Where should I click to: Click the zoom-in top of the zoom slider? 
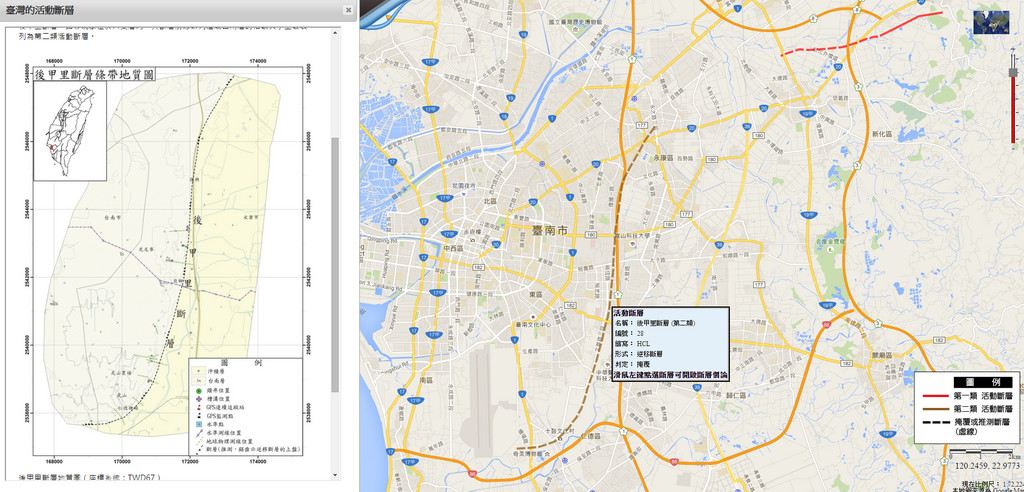(x=1012, y=49)
